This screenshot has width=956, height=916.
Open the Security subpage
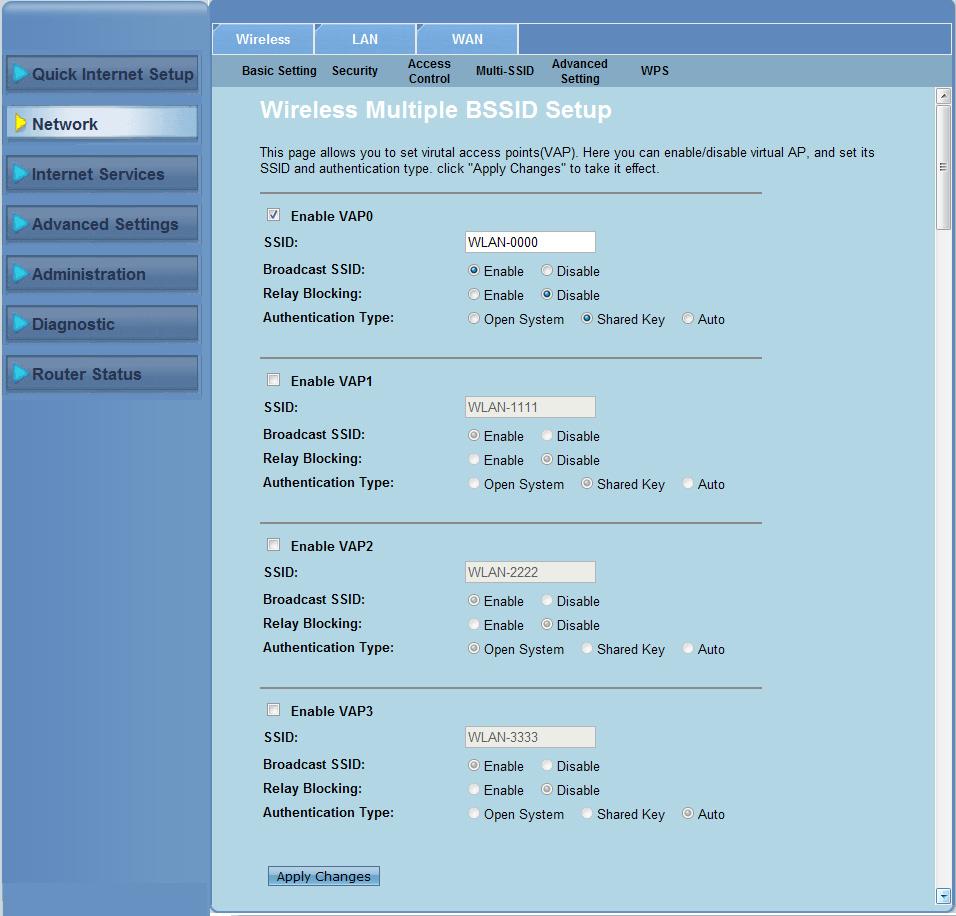pyautogui.click(x=355, y=71)
